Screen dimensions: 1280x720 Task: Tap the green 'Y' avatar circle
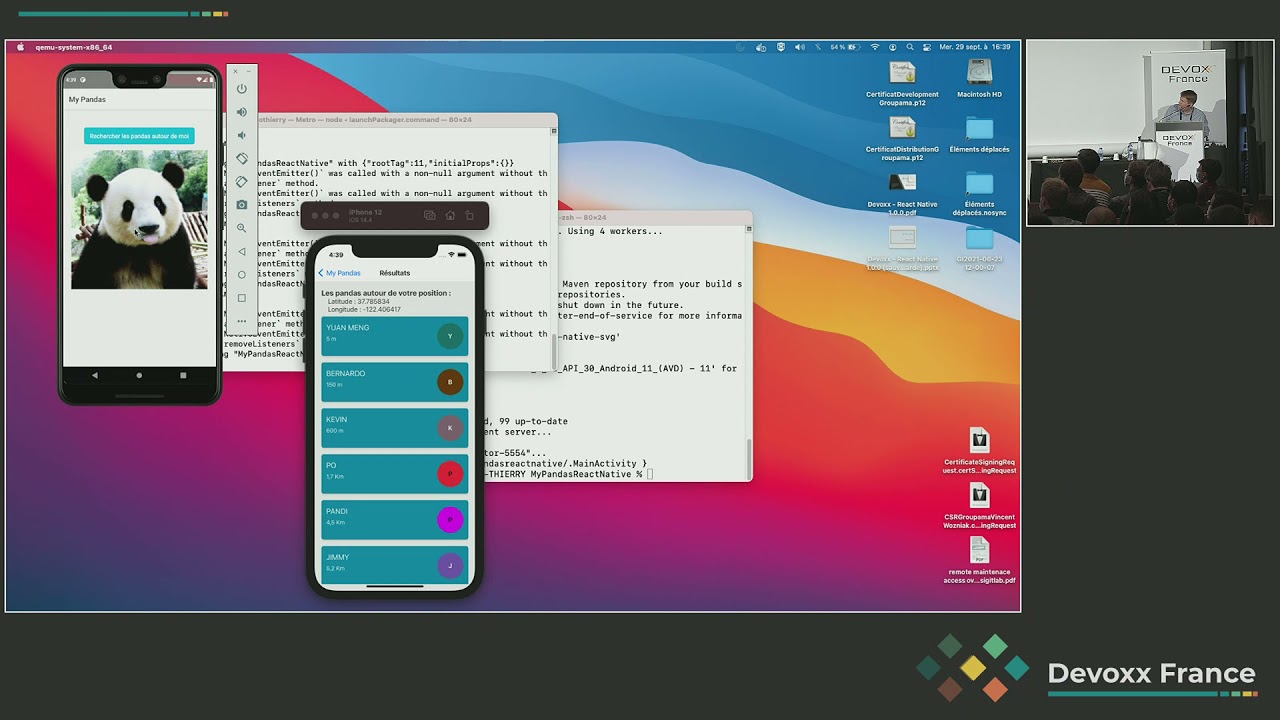point(450,336)
